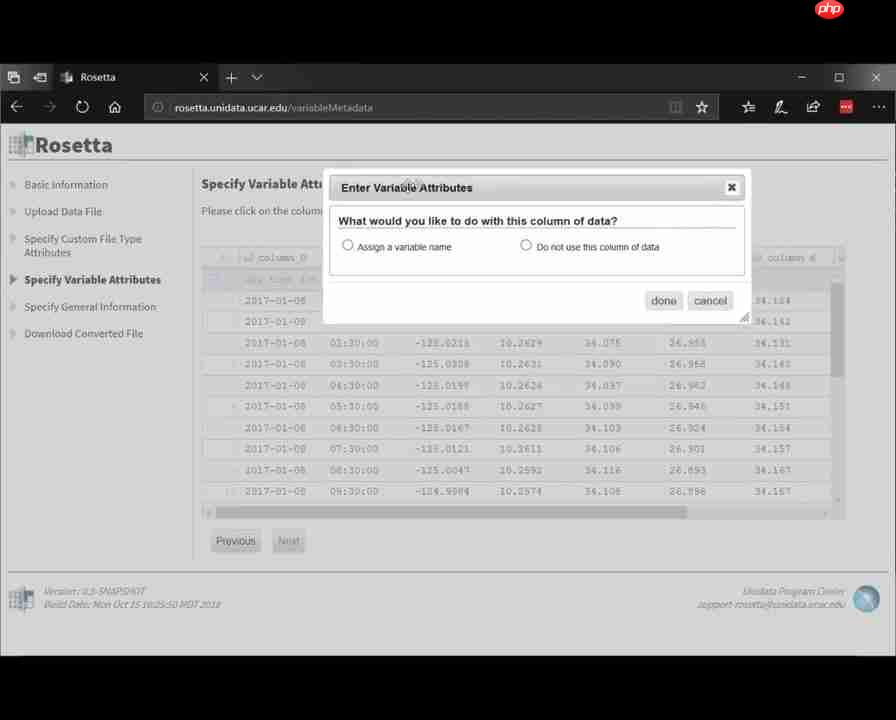Click the column_0 table header
The height and width of the screenshot is (720, 896).
[x=276, y=258]
